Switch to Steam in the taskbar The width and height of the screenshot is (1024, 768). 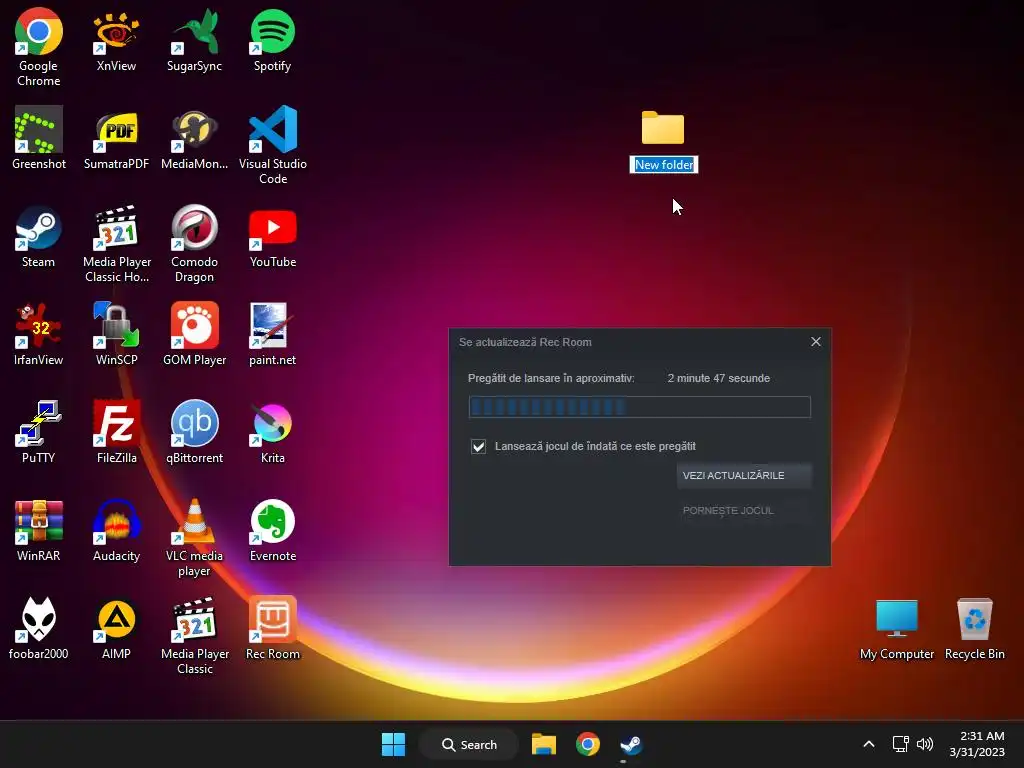tap(631, 744)
